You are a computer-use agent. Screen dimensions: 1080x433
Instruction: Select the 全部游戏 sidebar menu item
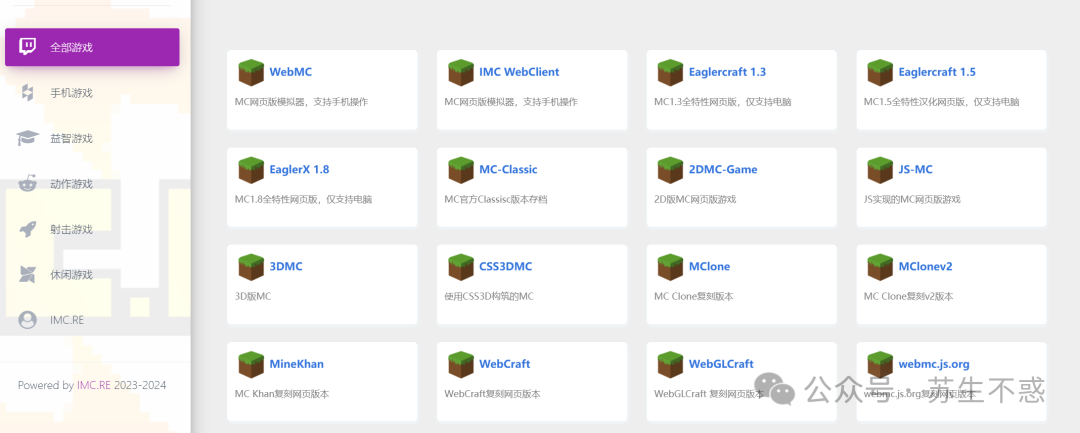(x=92, y=47)
